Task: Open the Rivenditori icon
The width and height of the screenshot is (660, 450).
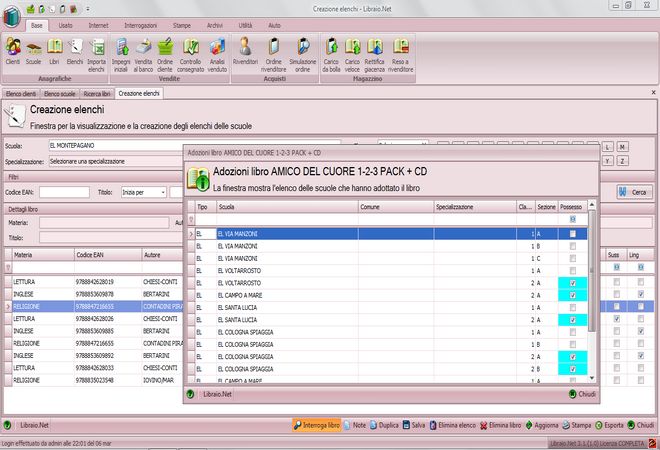Action: coord(245,51)
